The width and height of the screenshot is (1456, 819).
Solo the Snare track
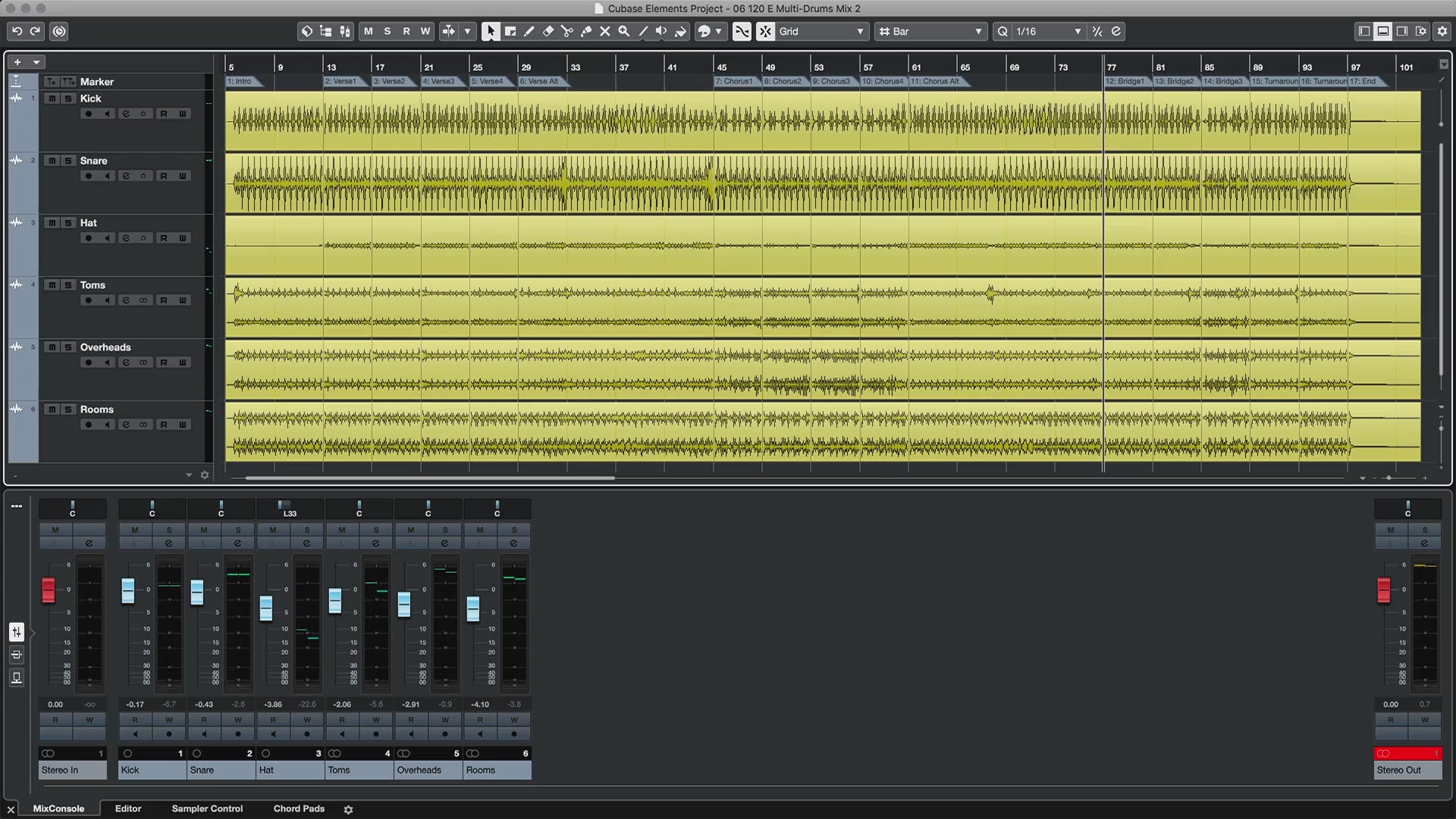coord(68,161)
